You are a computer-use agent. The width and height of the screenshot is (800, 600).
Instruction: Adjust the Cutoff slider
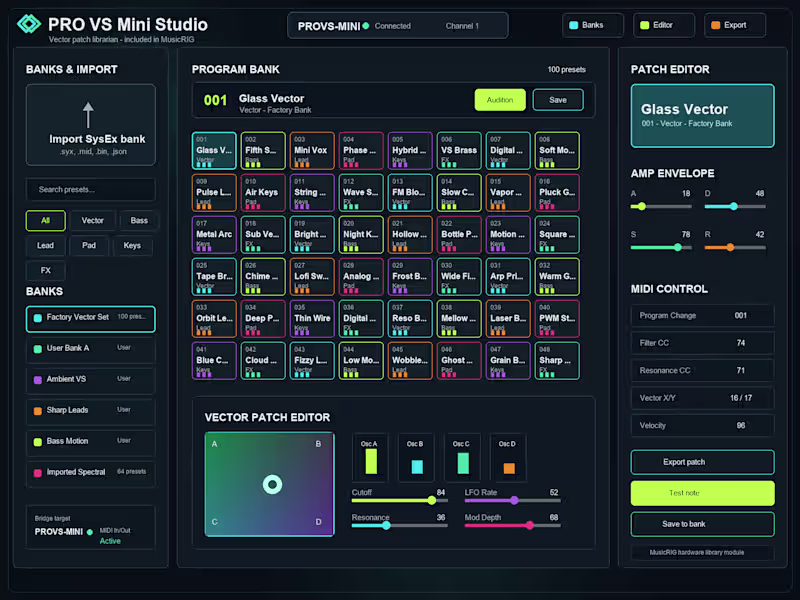[x=399, y=501]
